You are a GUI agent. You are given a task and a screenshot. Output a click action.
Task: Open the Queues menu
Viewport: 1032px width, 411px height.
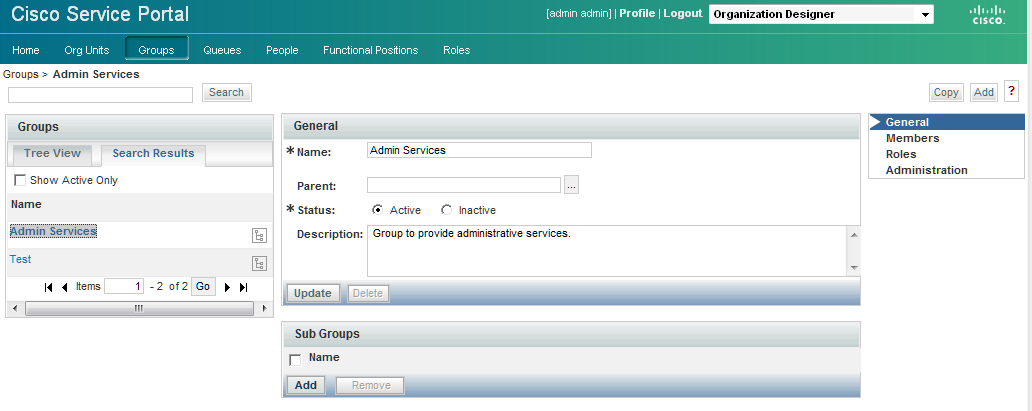coord(222,50)
